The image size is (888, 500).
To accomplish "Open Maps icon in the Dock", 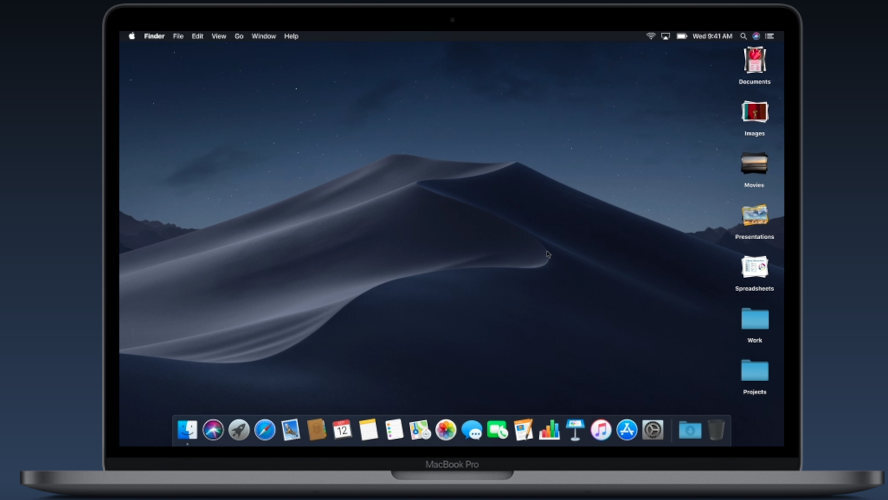I will pyautogui.click(x=420, y=430).
